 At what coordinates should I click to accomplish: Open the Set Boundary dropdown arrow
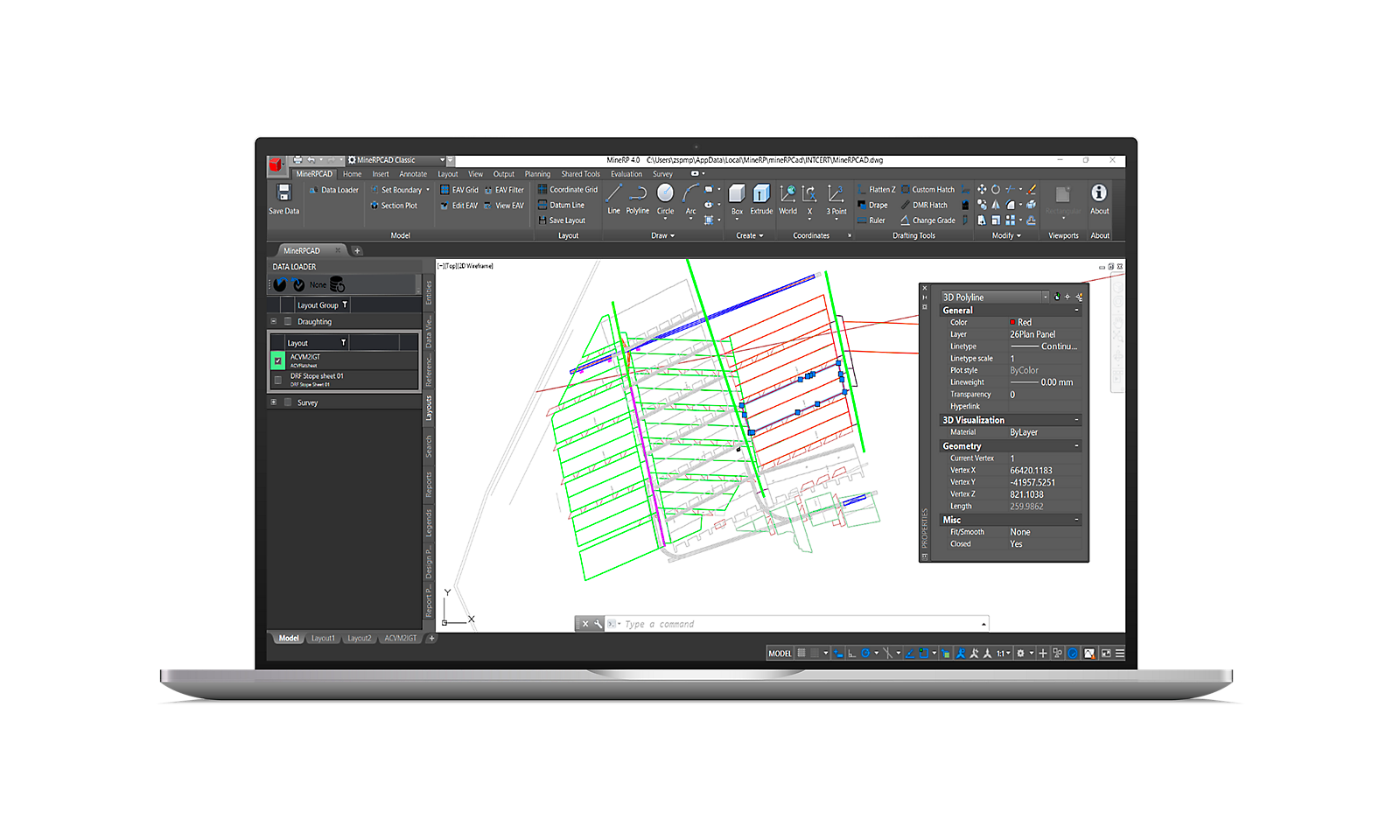tap(428, 190)
